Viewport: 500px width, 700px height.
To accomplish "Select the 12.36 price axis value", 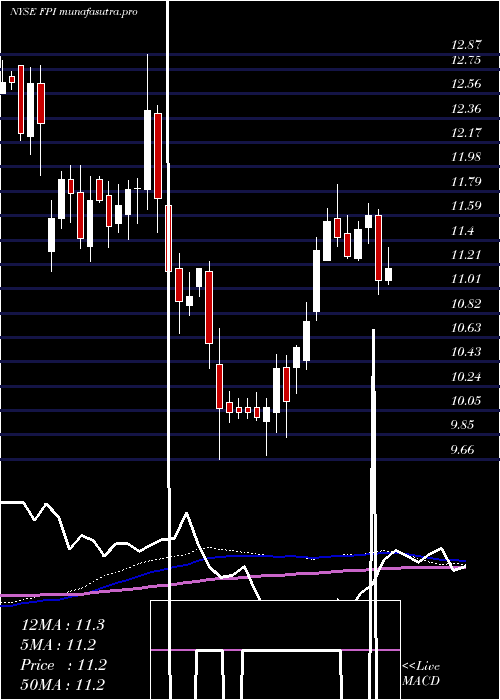I will pos(466,108).
